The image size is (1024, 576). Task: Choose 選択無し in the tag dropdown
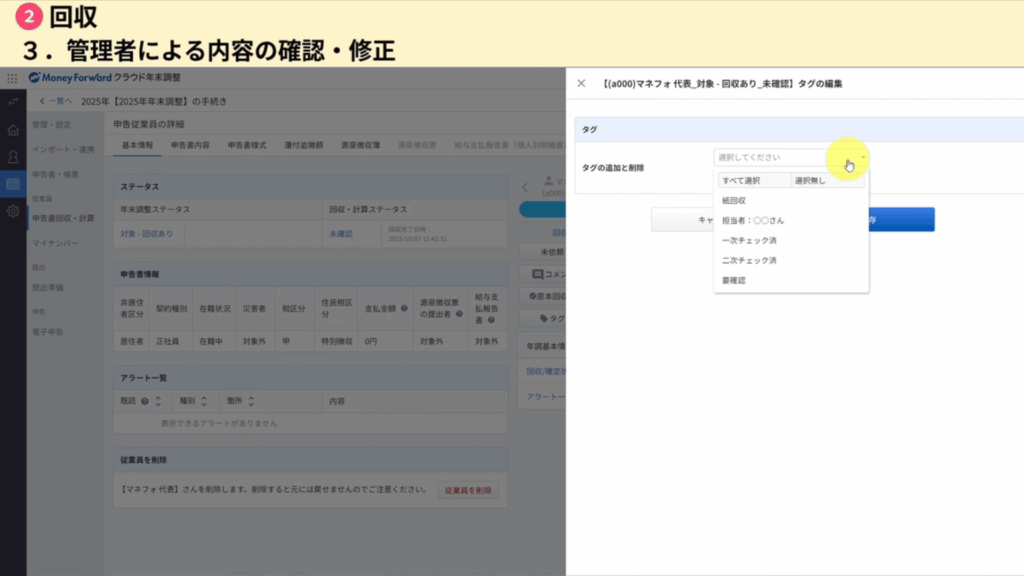810,181
